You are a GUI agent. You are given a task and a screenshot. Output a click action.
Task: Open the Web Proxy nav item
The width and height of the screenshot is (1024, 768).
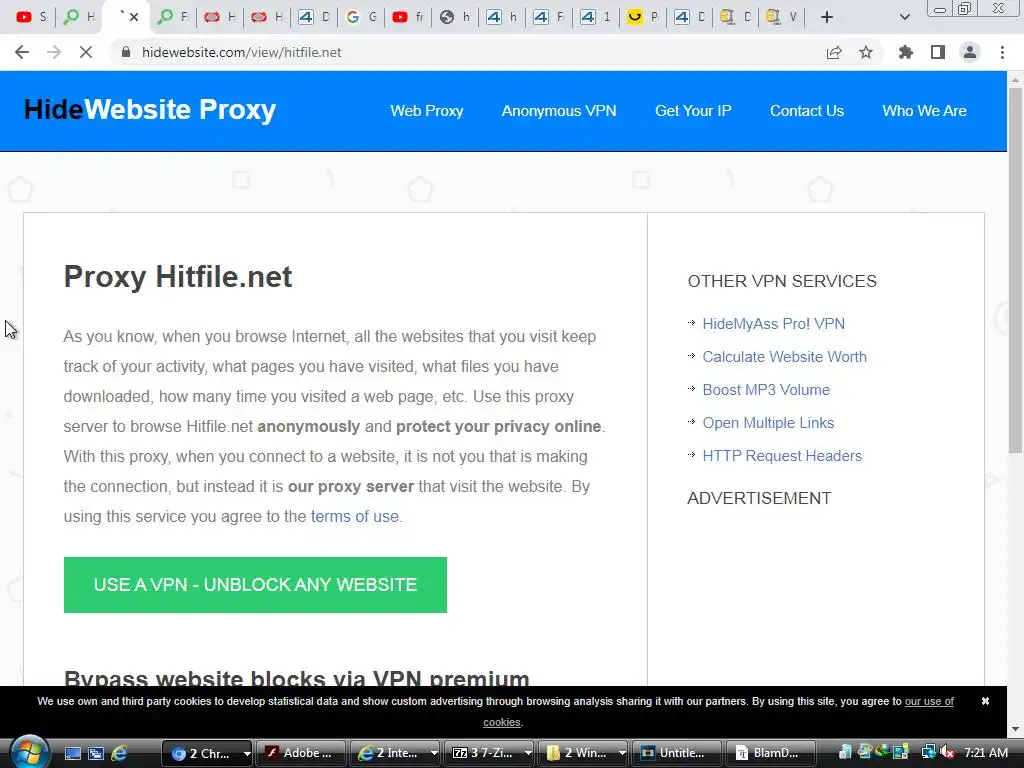click(x=426, y=111)
